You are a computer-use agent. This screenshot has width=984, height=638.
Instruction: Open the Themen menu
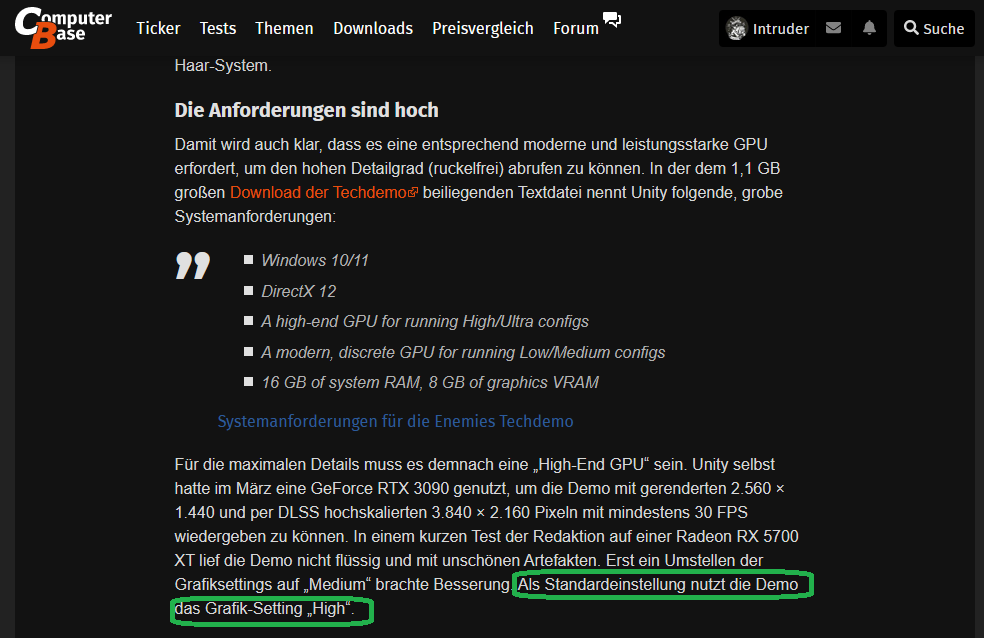284,28
